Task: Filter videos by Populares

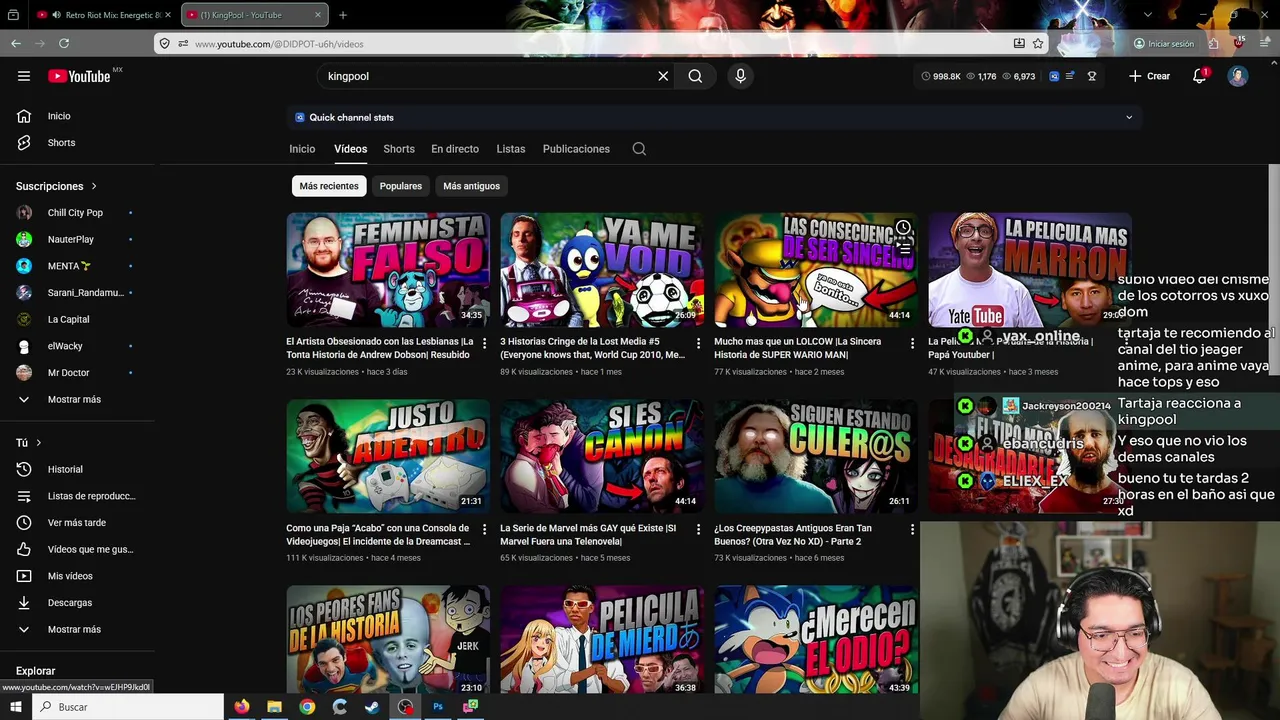Action: tap(401, 186)
